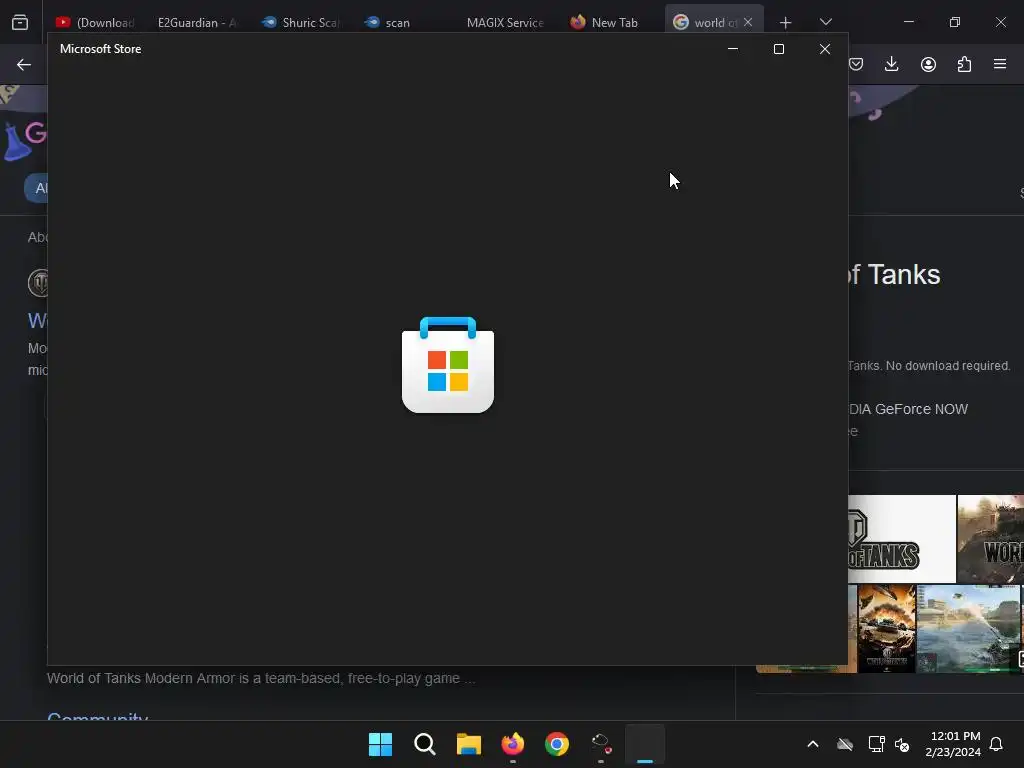Open the battlefield landscape screenshot thumbnail
Image resolution: width=1024 pixels, height=768 pixels.
coord(968,629)
